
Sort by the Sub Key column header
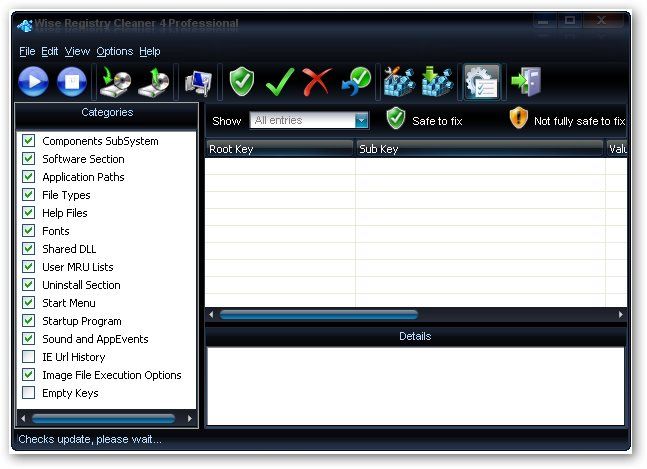(x=480, y=148)
